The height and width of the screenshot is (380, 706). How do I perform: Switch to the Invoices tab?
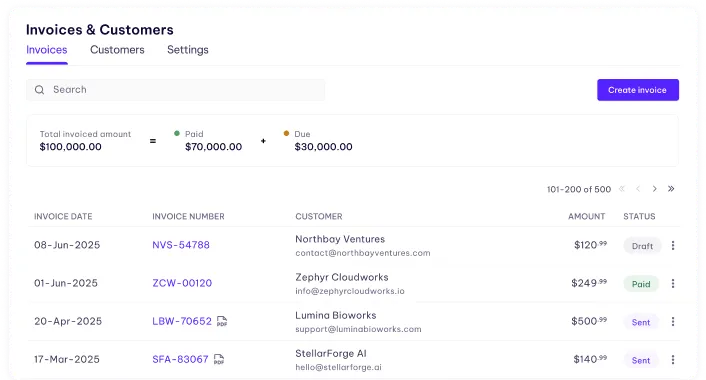tap(47, 50)
